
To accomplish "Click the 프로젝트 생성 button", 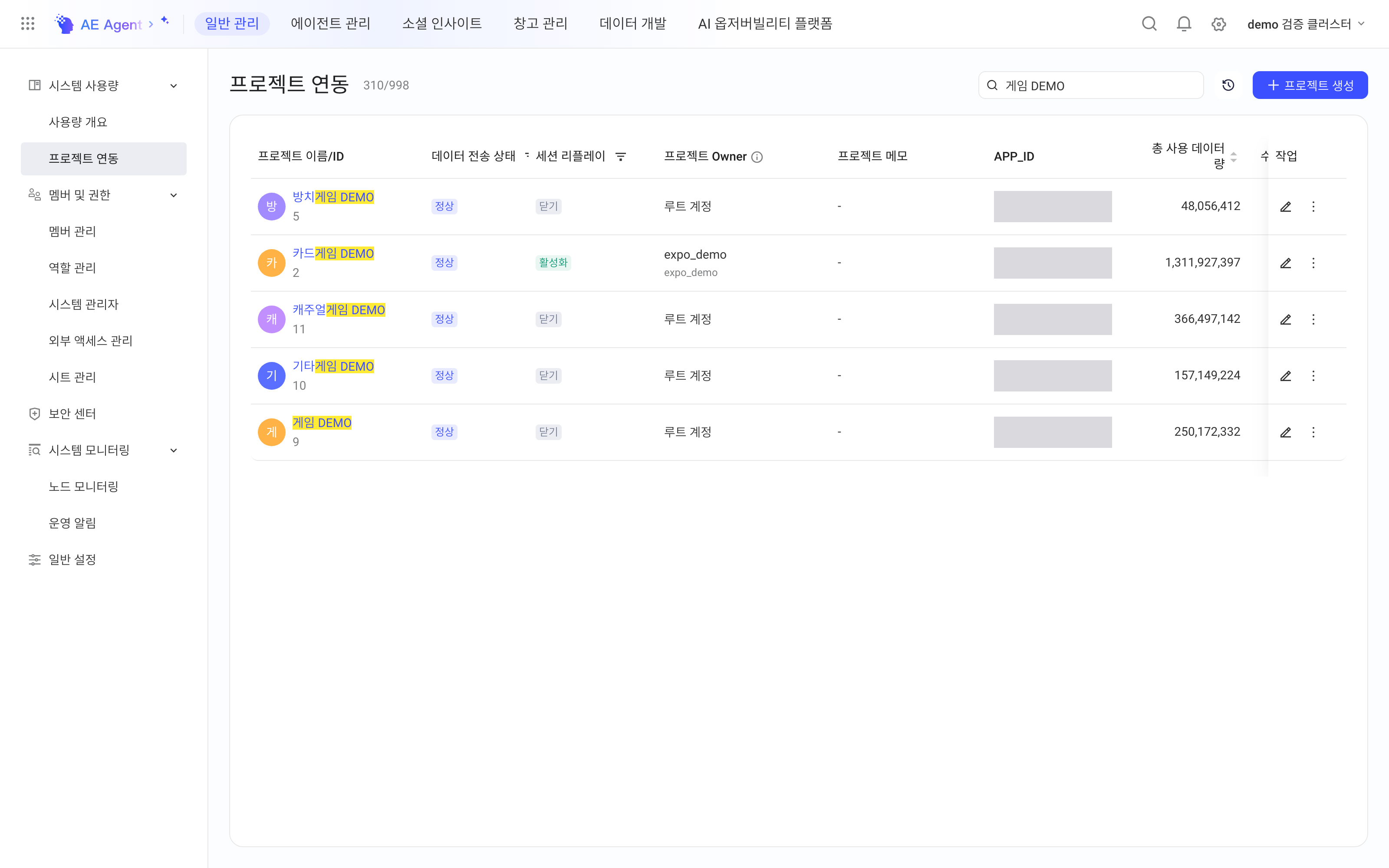I will (x=1310, y=85).
